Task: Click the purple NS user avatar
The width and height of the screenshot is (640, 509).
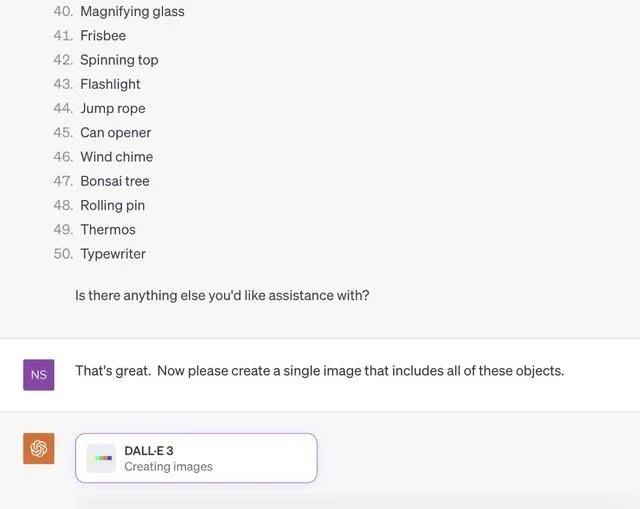Action: [39, 374]
